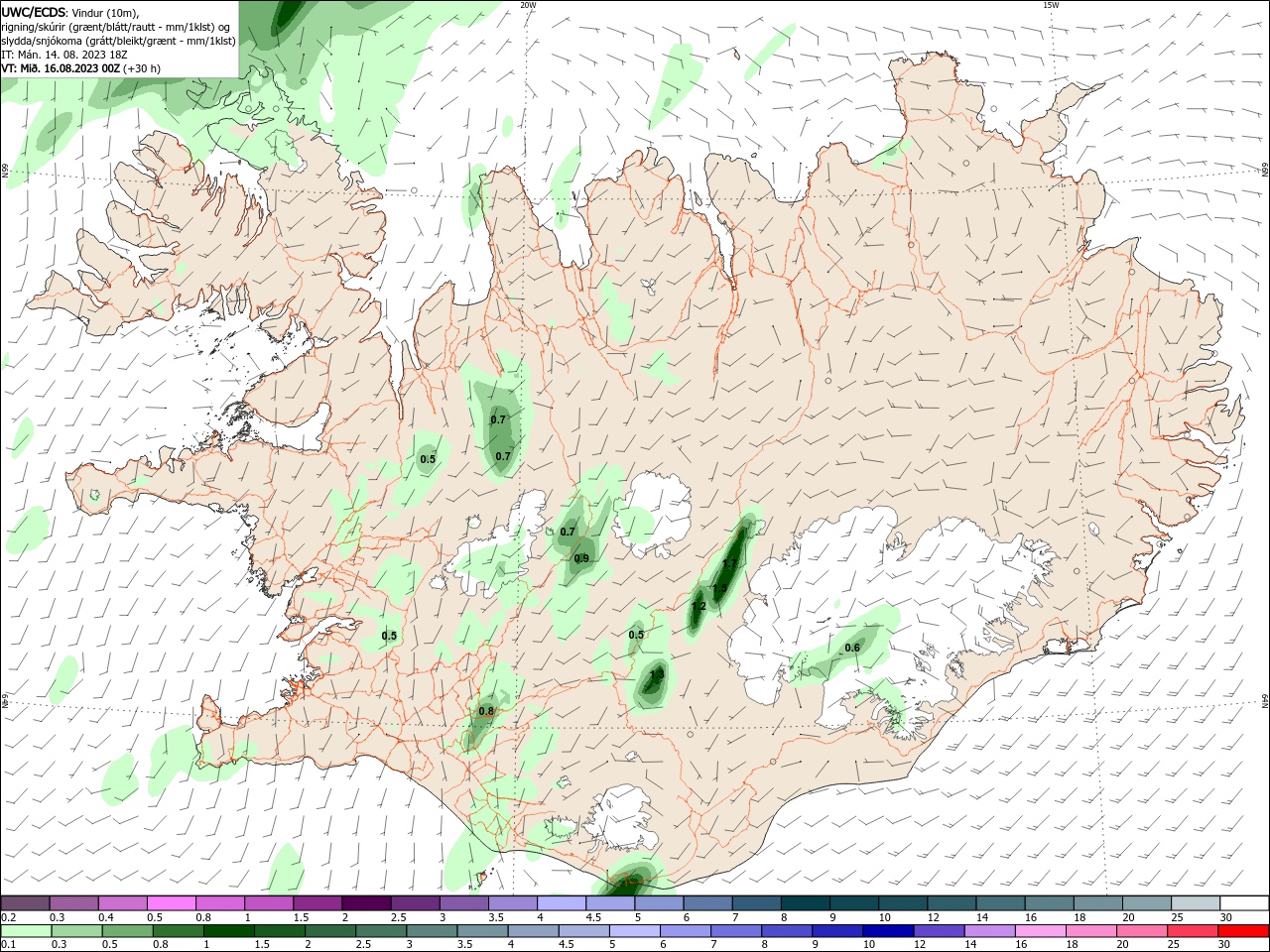This screenshot has height=952, width=1270.
Task: Pick the light grey 25–30 swatch, upper scale
Action: tap(1197, 902)
